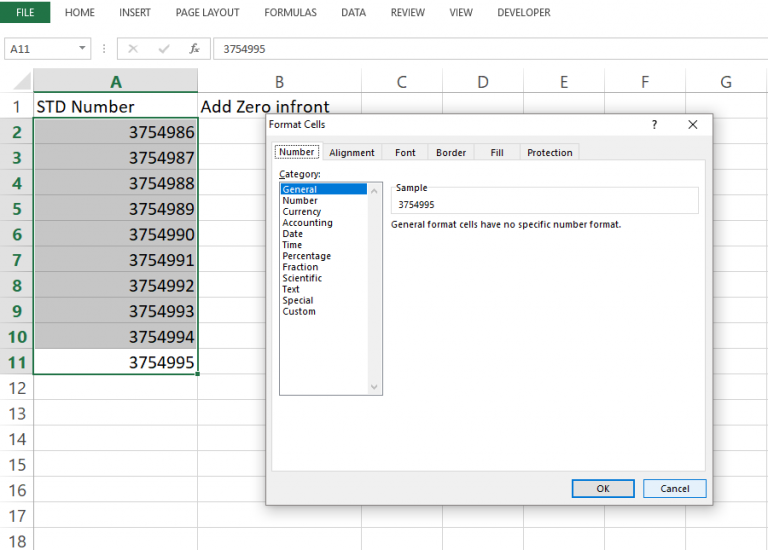Close the Format Cells dialog with X
This screenshot has height=550, width=768.
[x=693, y=124]
